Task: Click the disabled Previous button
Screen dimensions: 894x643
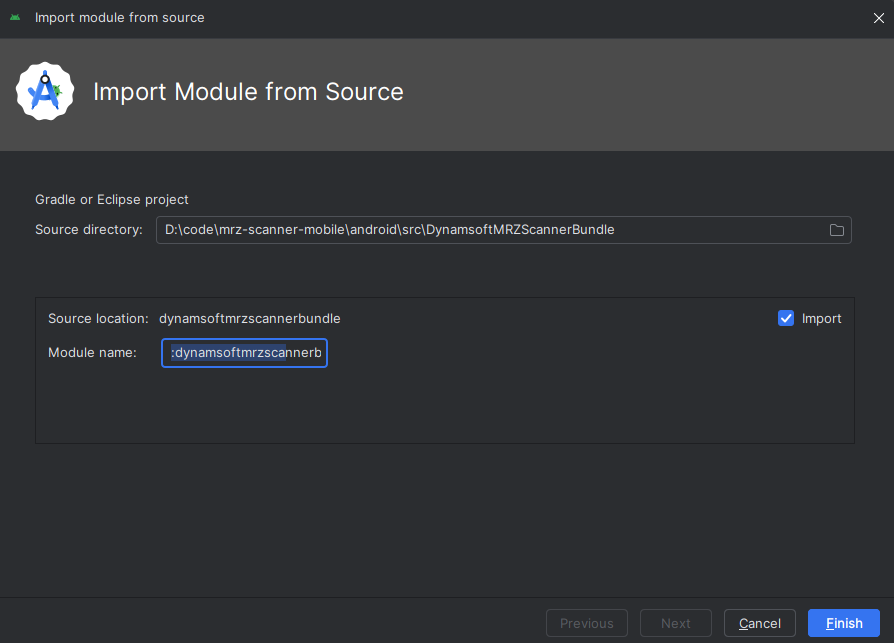Action: (x=586, y=622)
